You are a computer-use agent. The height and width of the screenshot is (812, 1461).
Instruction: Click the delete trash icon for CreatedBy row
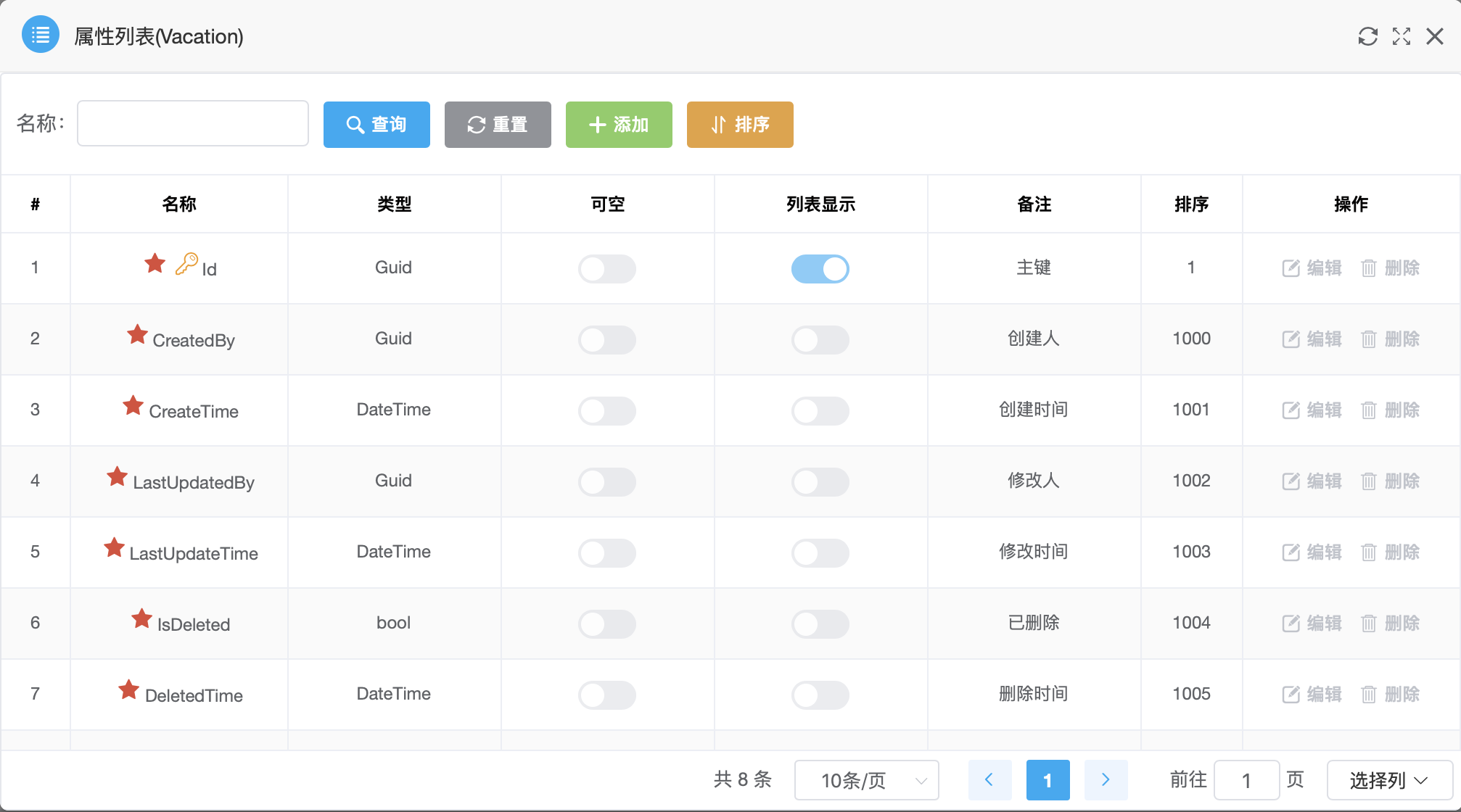click(1368, 339)
